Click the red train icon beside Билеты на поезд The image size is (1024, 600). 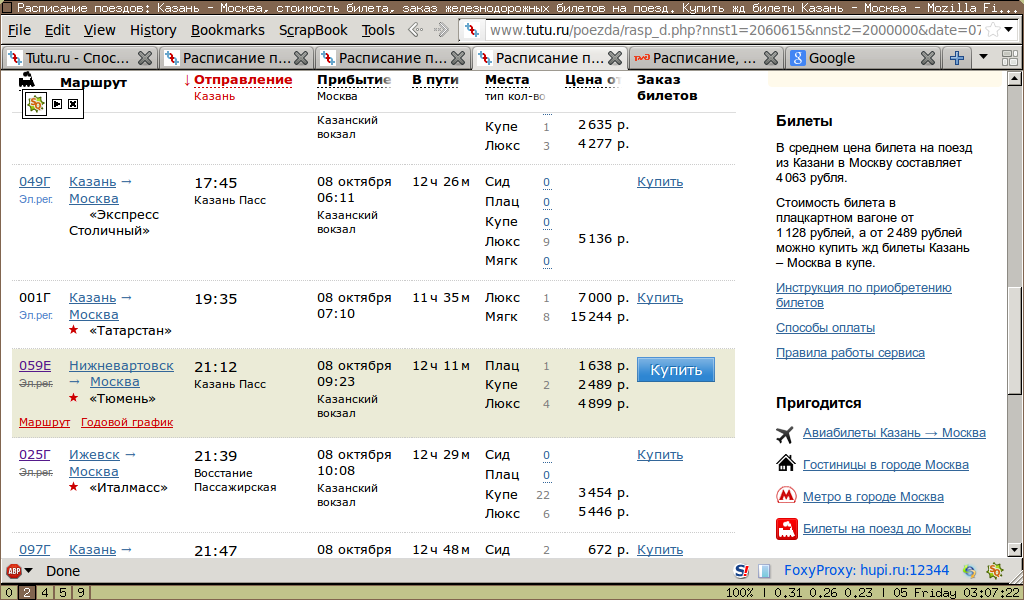pos(787,529)
